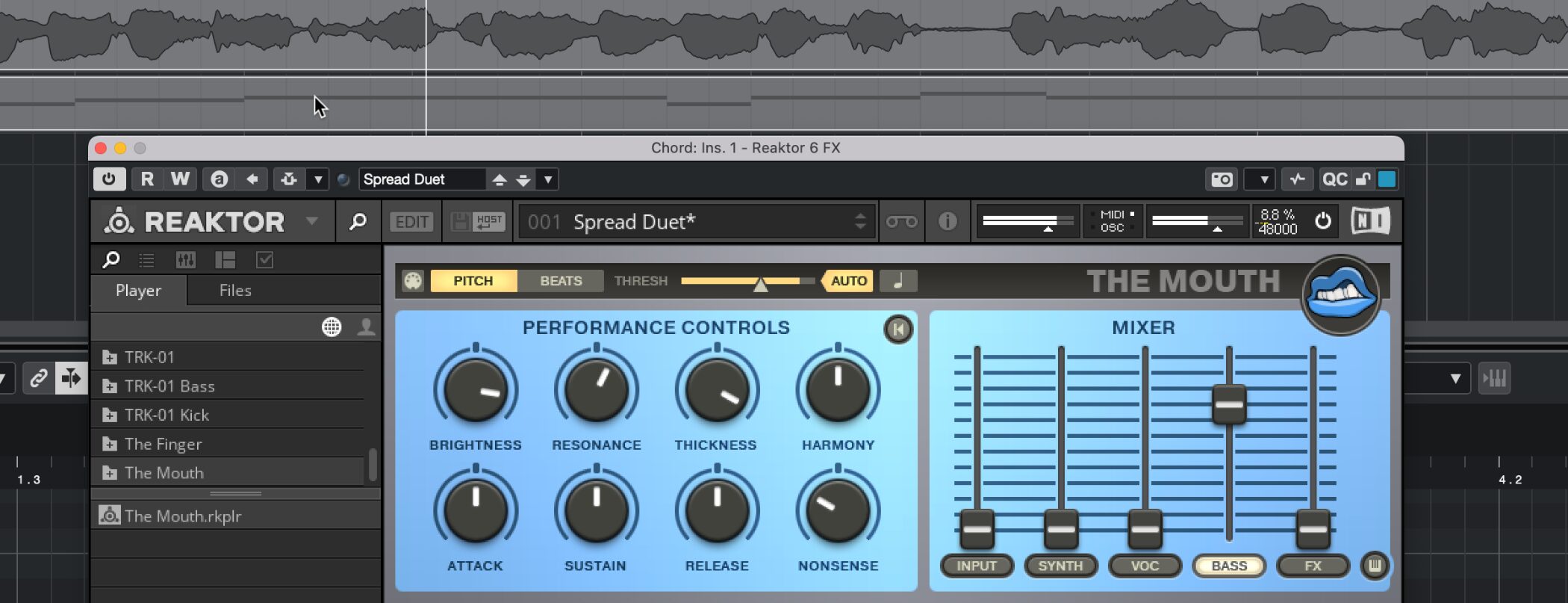Adjust the BASS mixer fader

pos(1229,404)
